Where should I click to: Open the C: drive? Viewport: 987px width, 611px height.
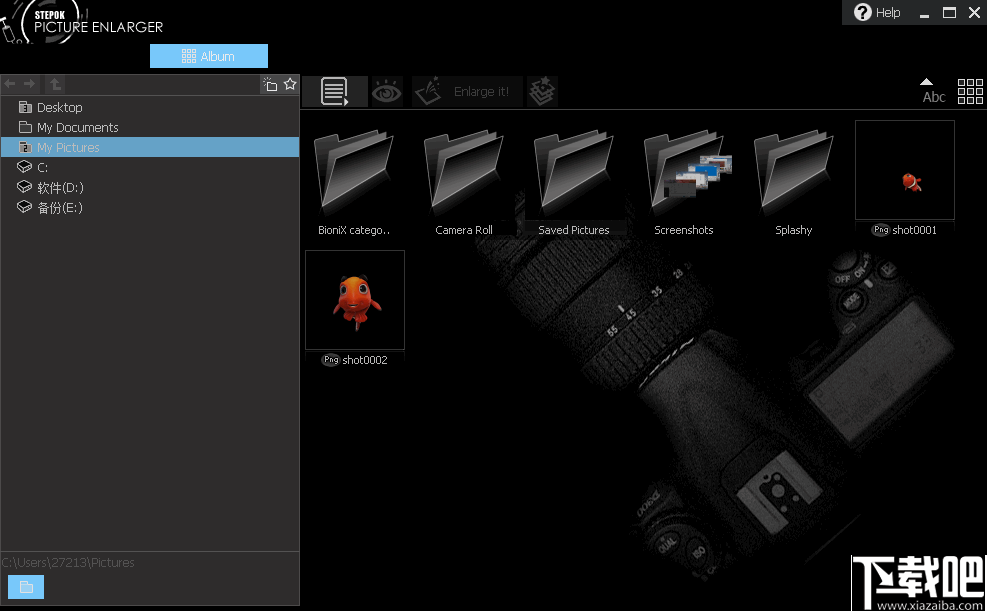pyautogui.click(x=150, y=167)
